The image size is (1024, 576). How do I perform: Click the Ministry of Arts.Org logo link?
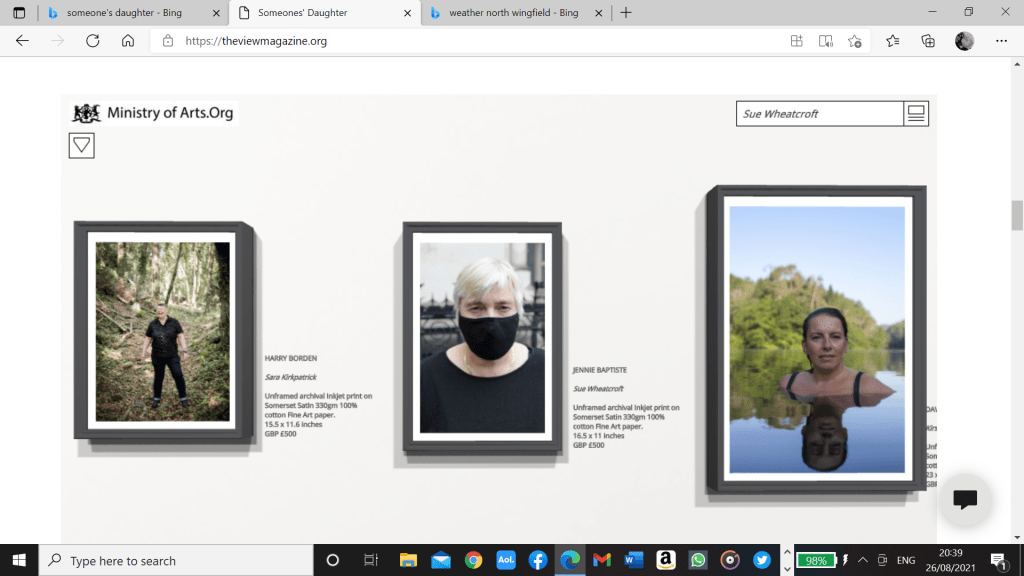point(153,113)
